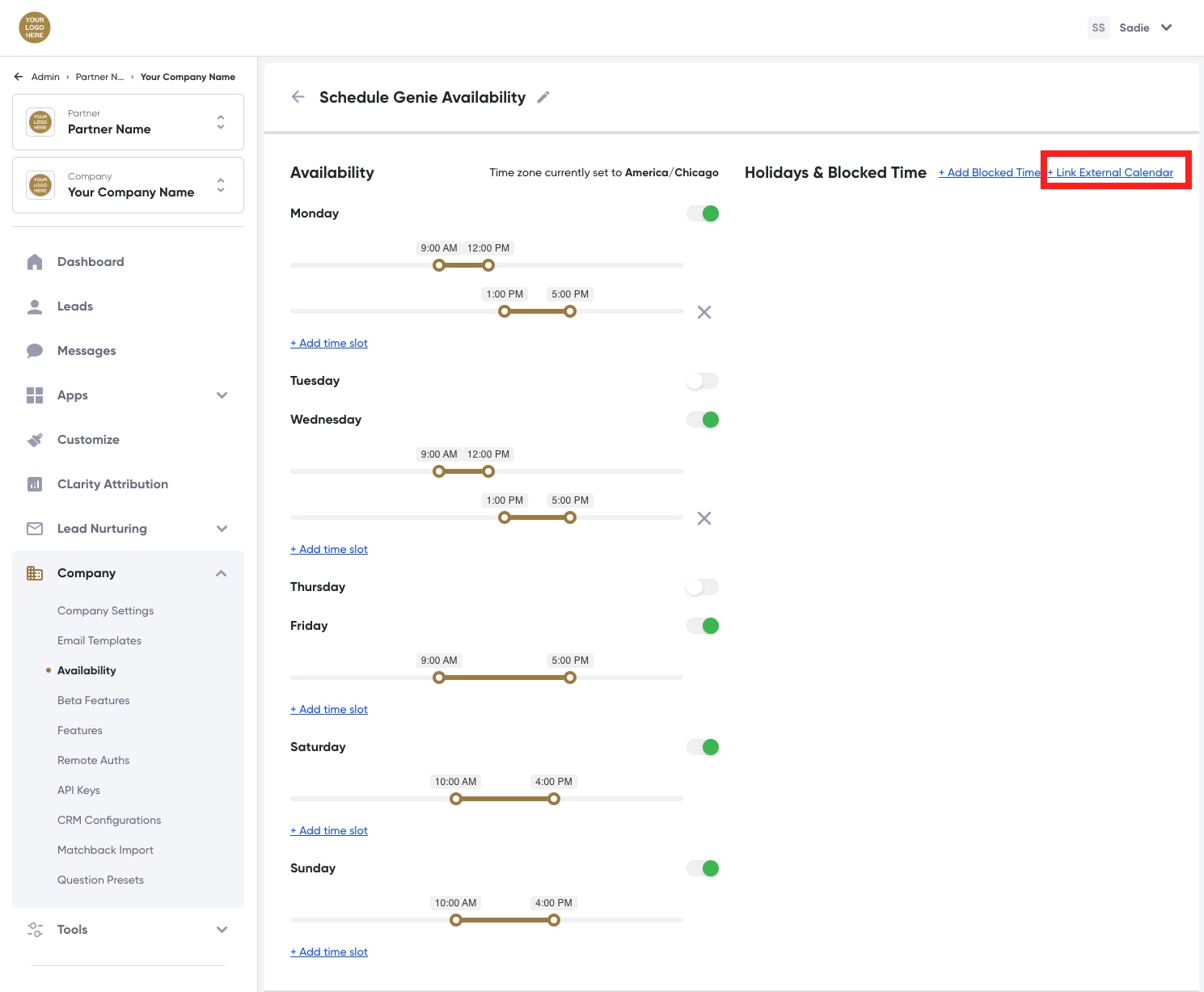Click the Customize paintbrush icon
Screen dimensions: 1204x992
pyautogui.click(x=35, y=440)
